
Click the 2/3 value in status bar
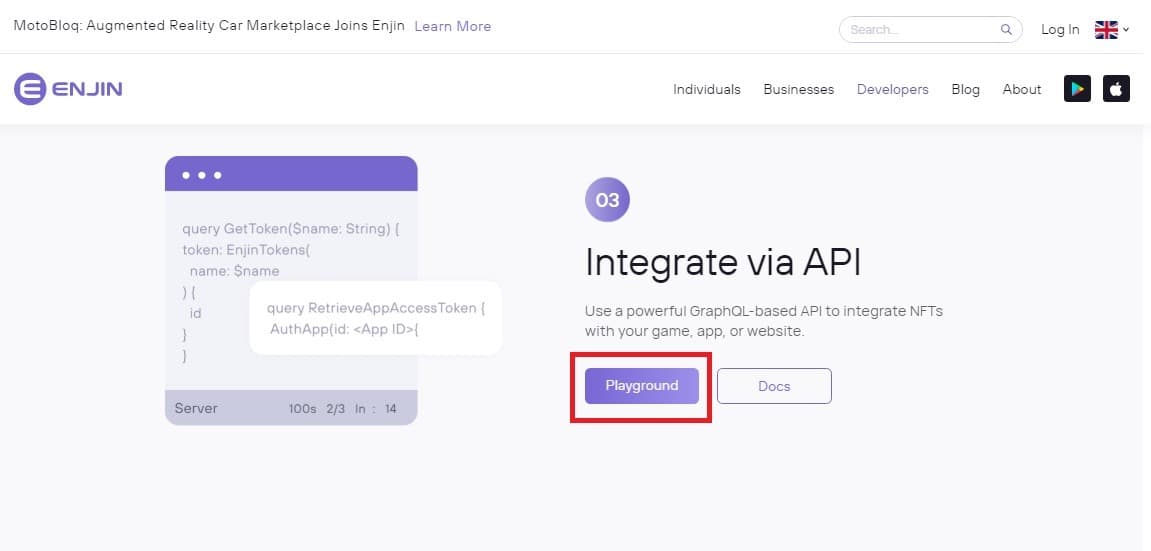click(335, 409)
